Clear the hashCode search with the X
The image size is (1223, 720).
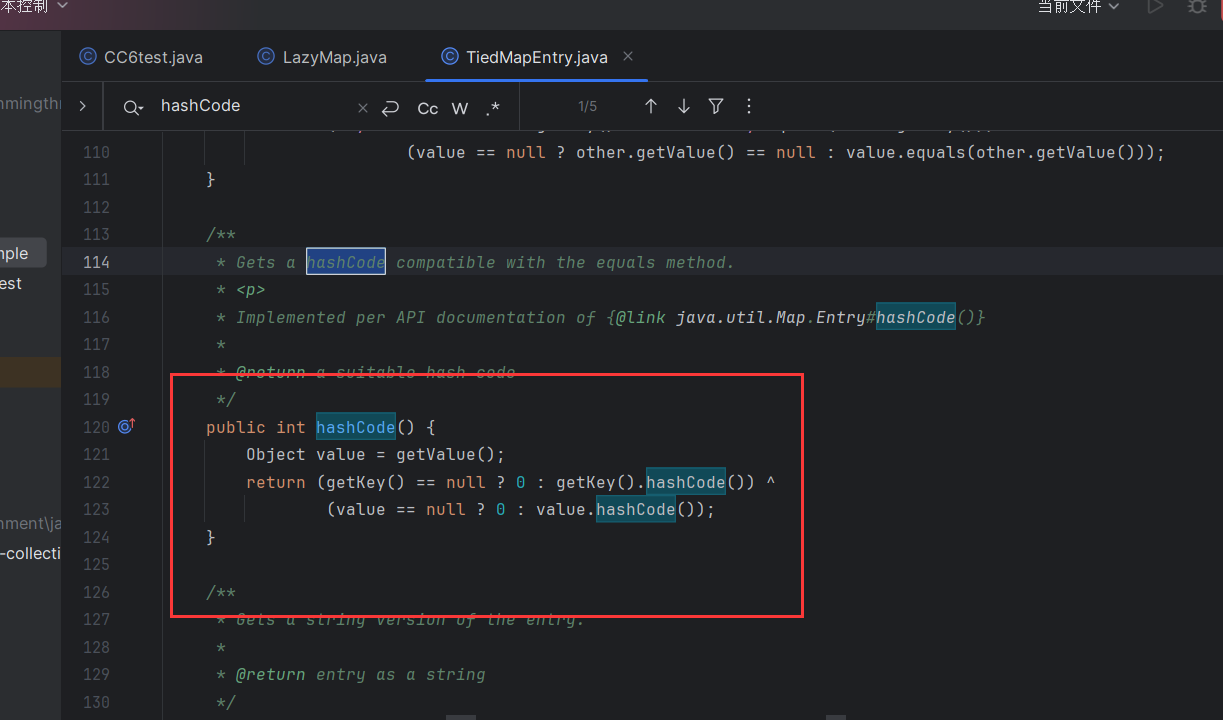coord(362,106)
